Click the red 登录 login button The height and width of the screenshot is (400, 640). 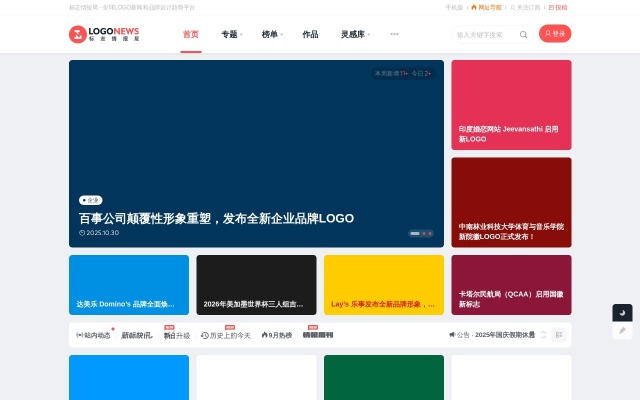555,34
